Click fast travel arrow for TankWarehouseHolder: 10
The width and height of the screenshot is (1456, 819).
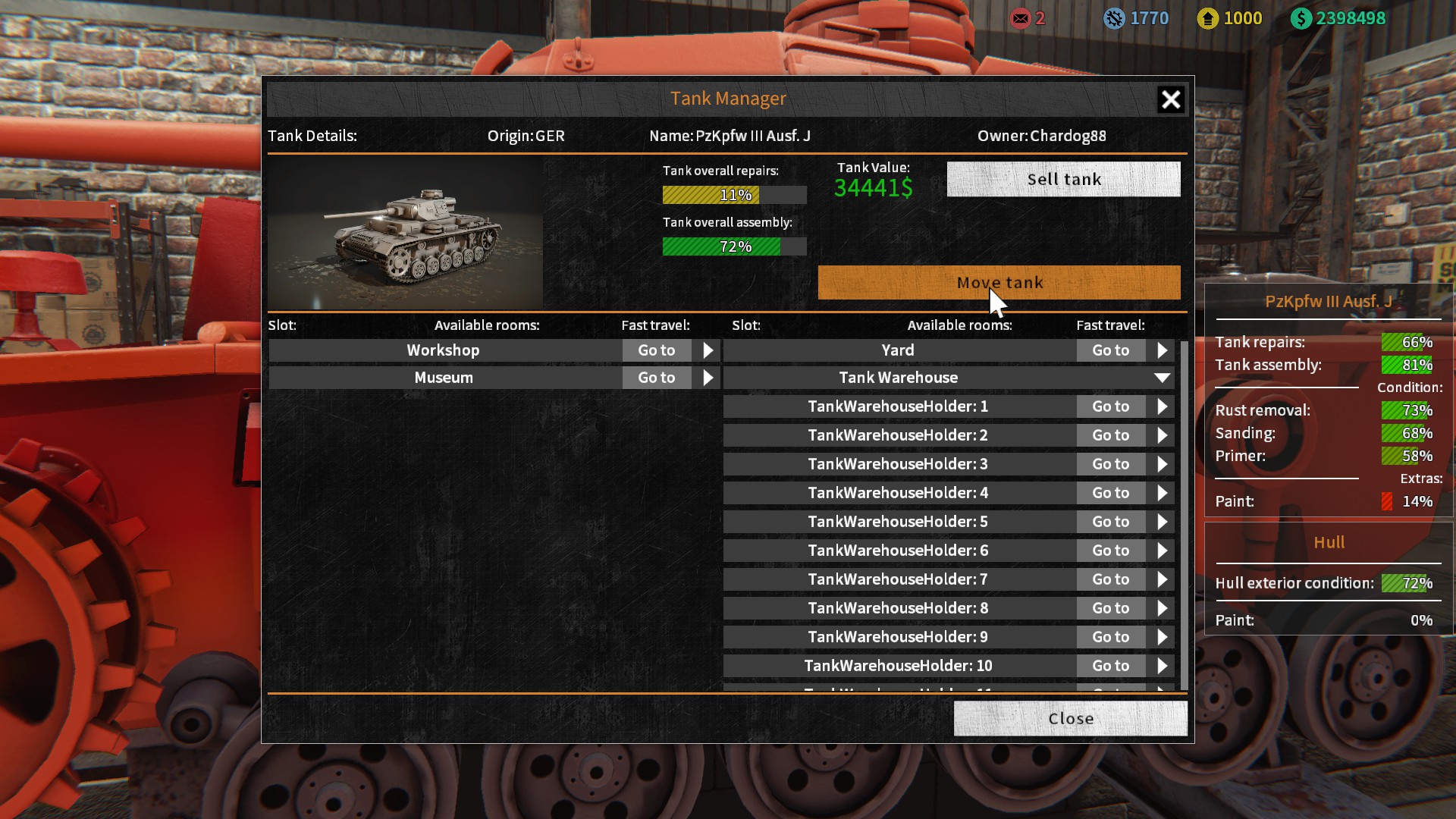(x=1162, y=666)
